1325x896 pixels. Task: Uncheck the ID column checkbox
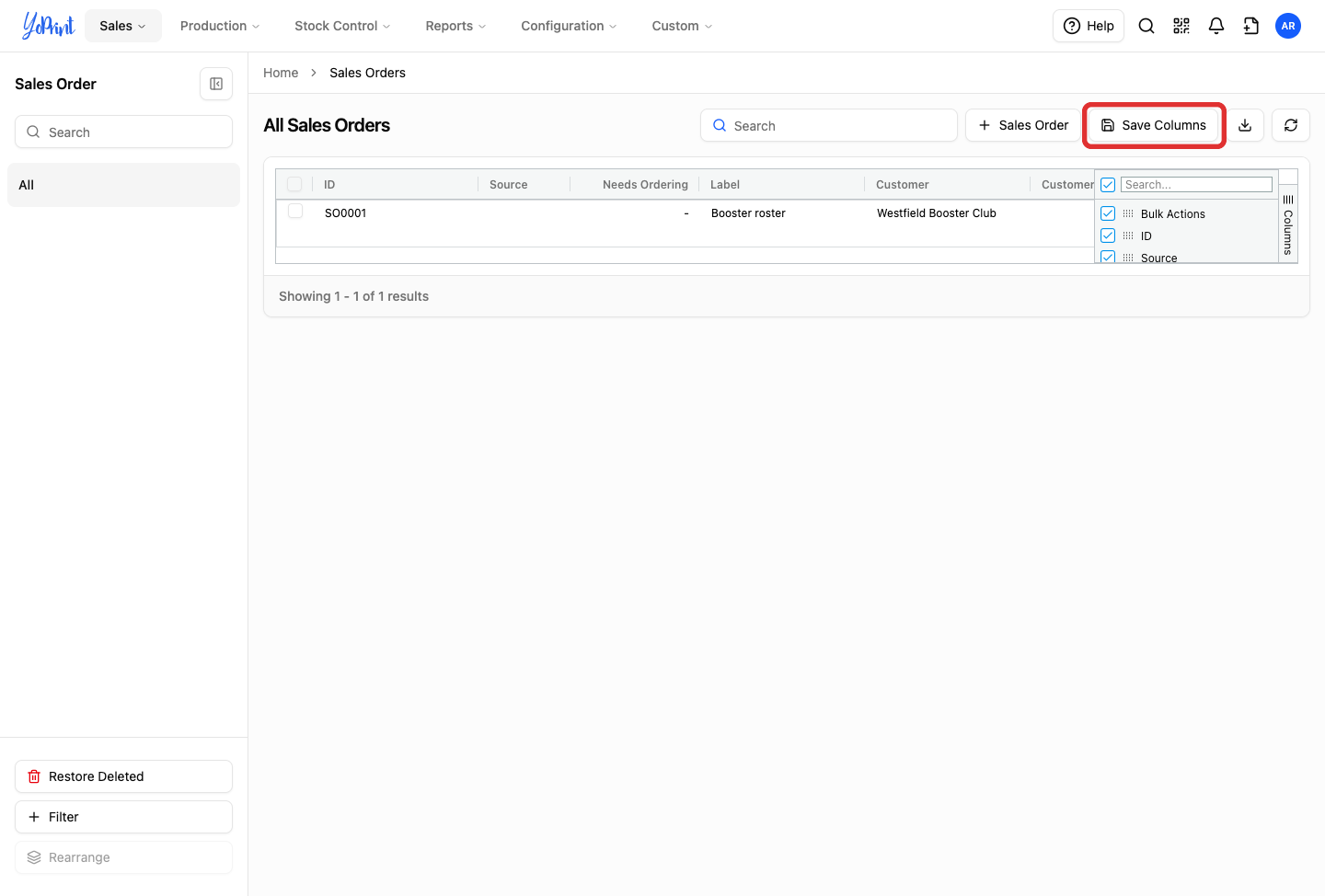click(x=1108, y=235)
